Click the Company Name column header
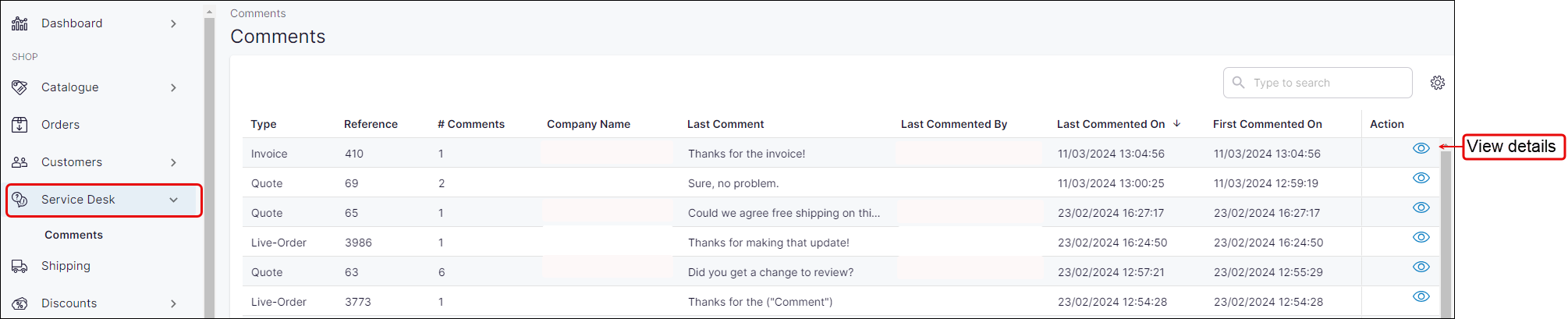The image size is (1568, 319). click(588, 124)
